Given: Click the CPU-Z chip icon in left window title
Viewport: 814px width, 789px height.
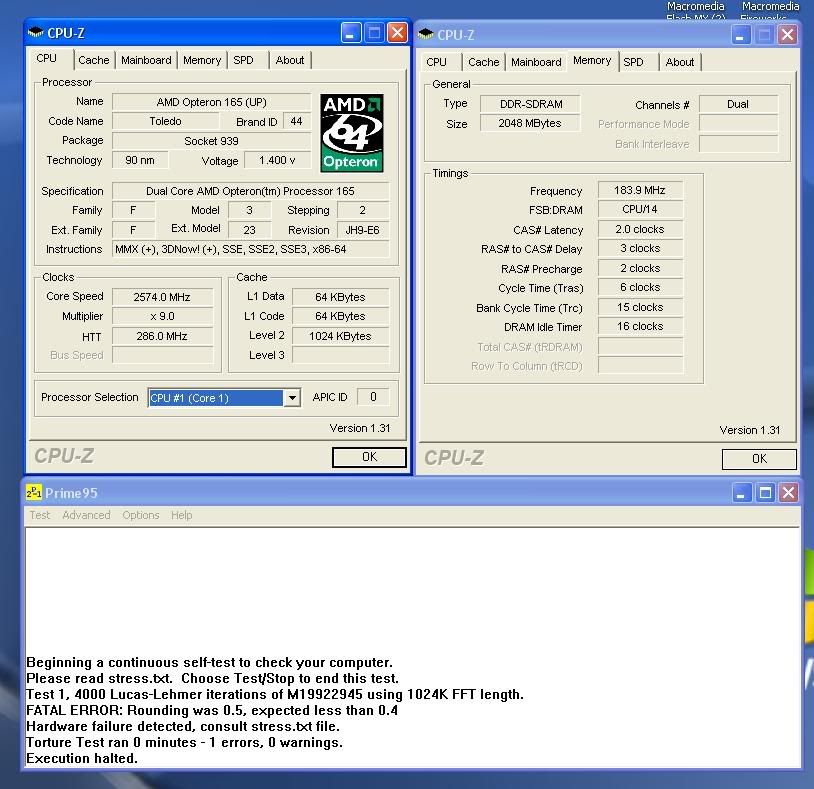Looking at the screenshot, I should (x=35, y=33).
